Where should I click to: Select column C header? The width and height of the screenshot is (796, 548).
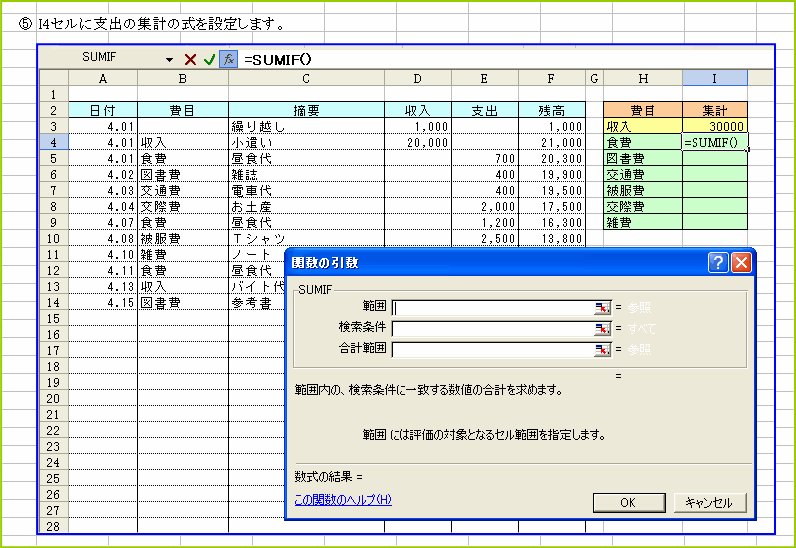[x=306, y=78]
